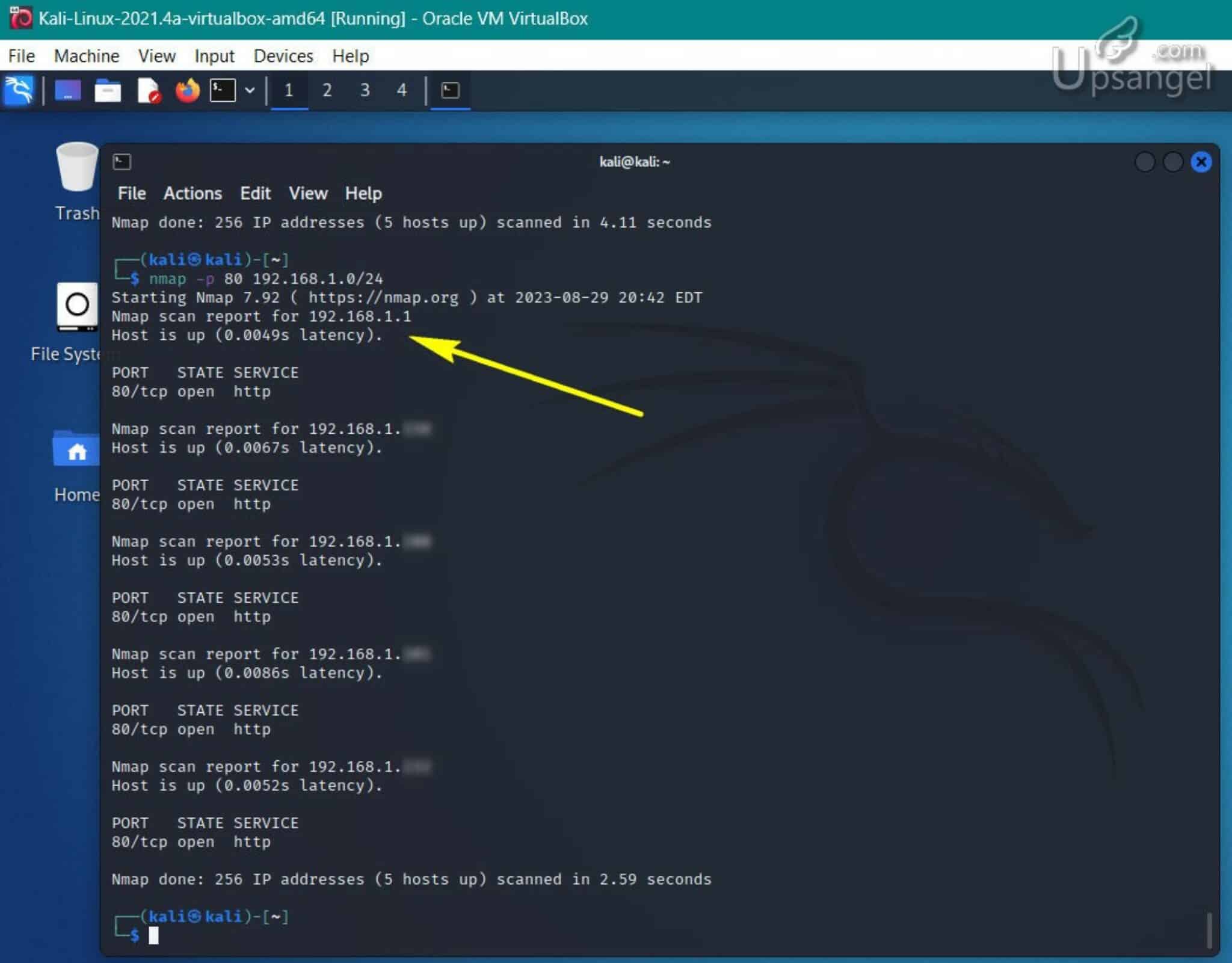Open VirtualBox Machine menu
Image resolution: width=1232 pixels, height=963 pixels.
pyautogui.click(x=86, y=56)
